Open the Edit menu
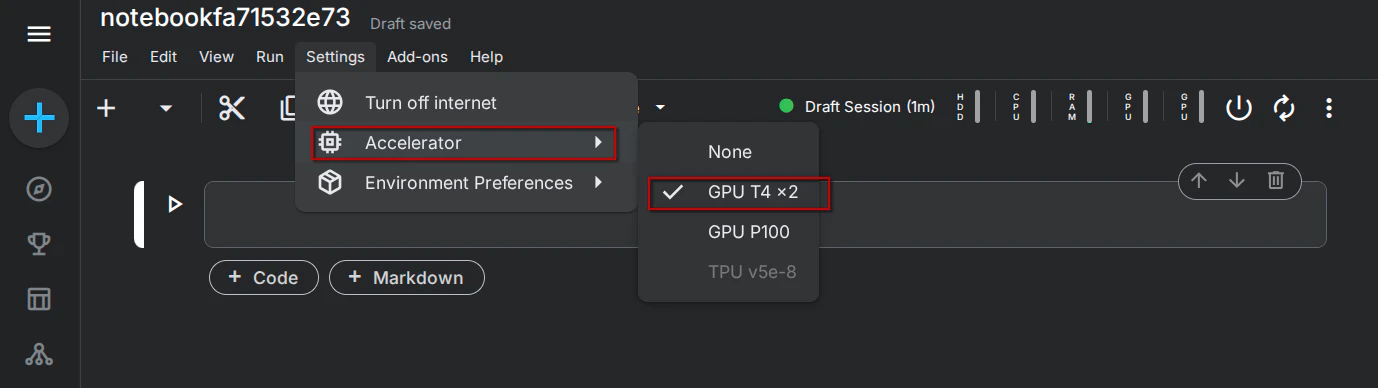 (x=163, y=57)
